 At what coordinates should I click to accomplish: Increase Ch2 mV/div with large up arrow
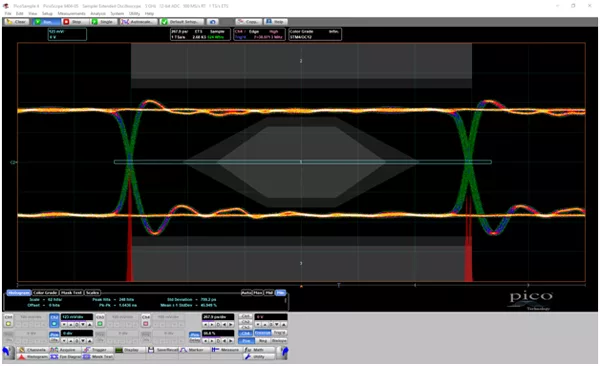90,324
